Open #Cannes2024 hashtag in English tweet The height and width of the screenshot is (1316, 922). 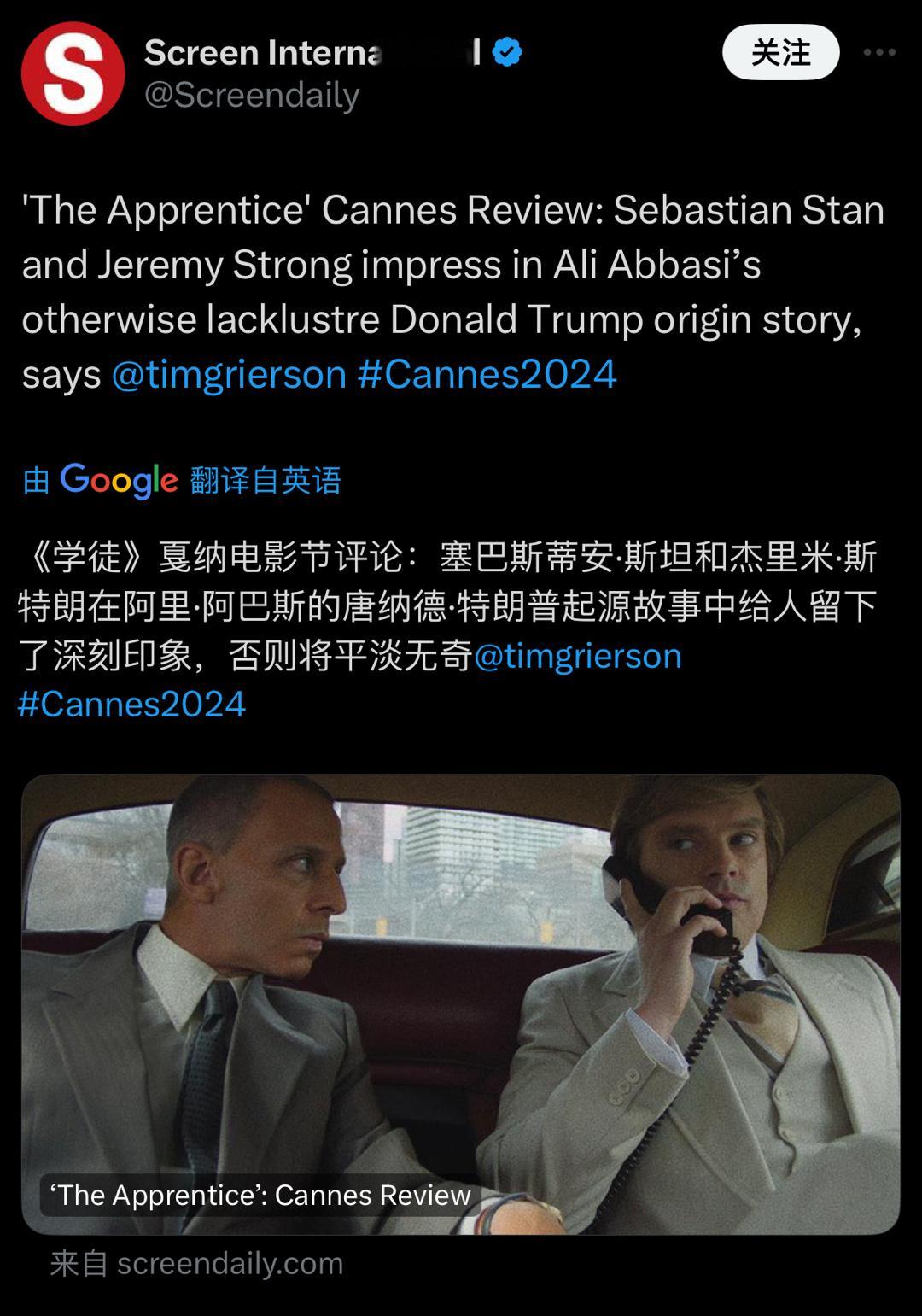(x=487, y=374)
